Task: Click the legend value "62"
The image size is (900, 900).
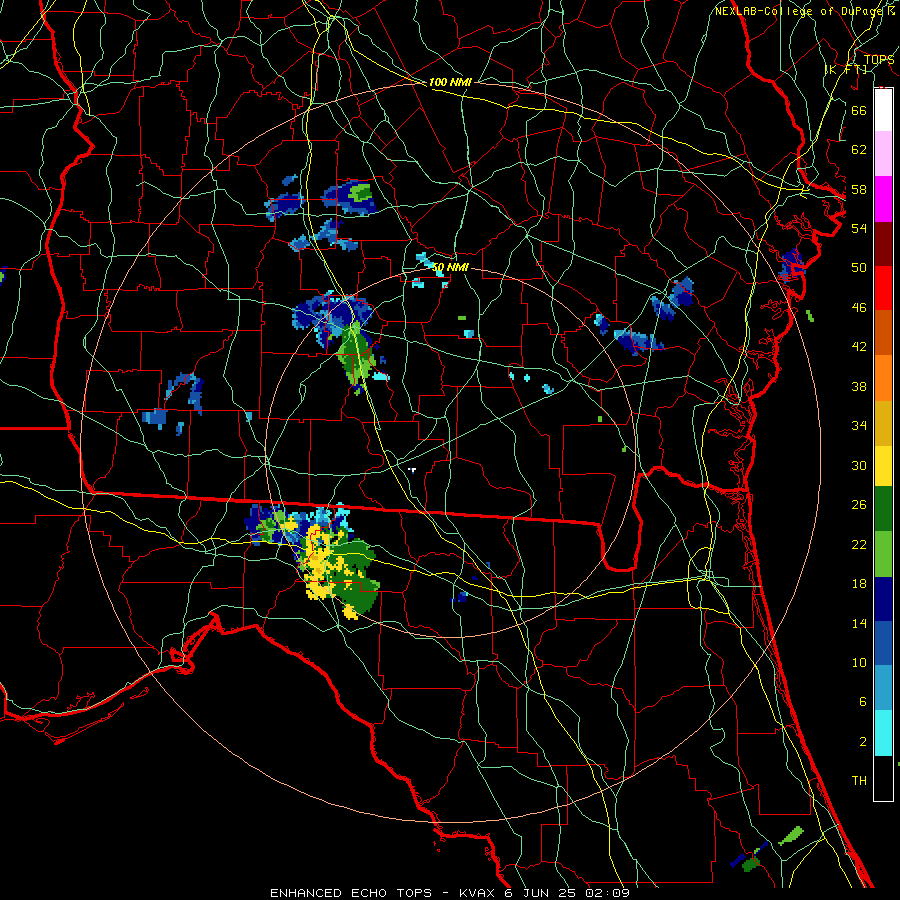Action: (x=859, y=149)
